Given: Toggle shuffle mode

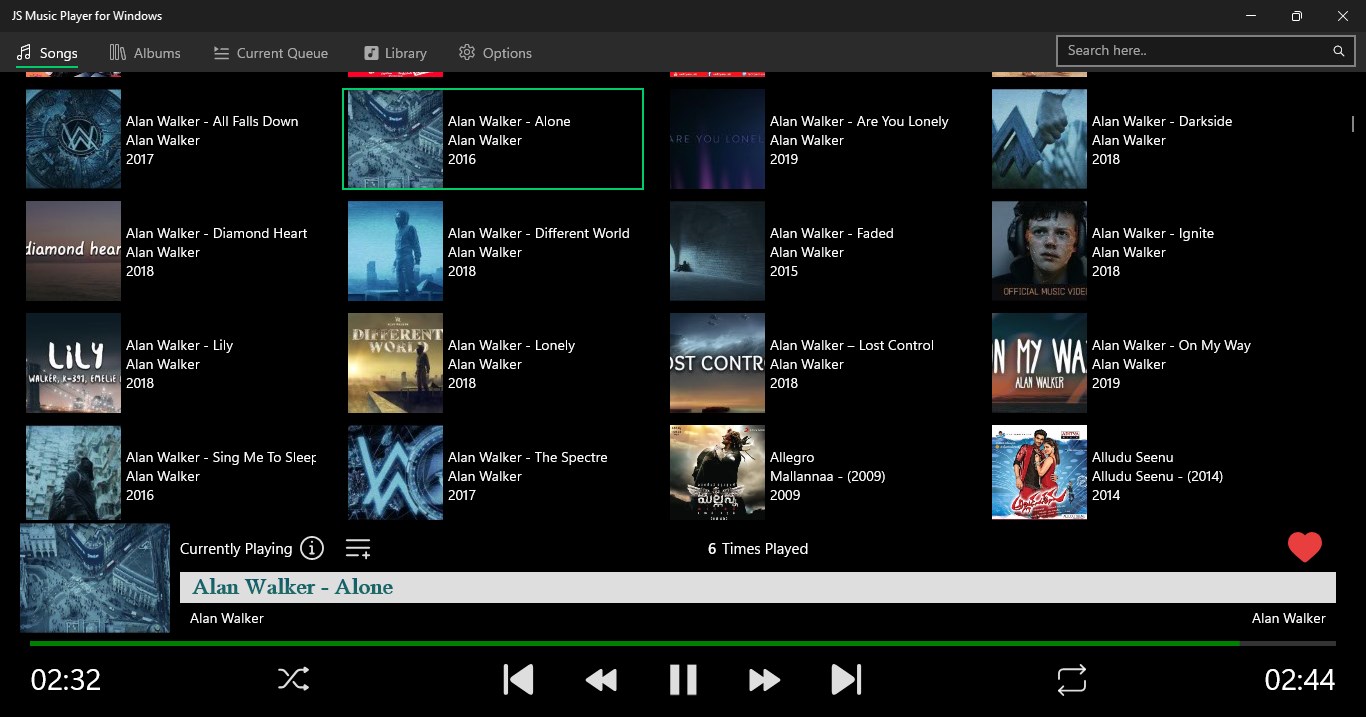Looking at the screenshot, I should [x=293, y=680].
